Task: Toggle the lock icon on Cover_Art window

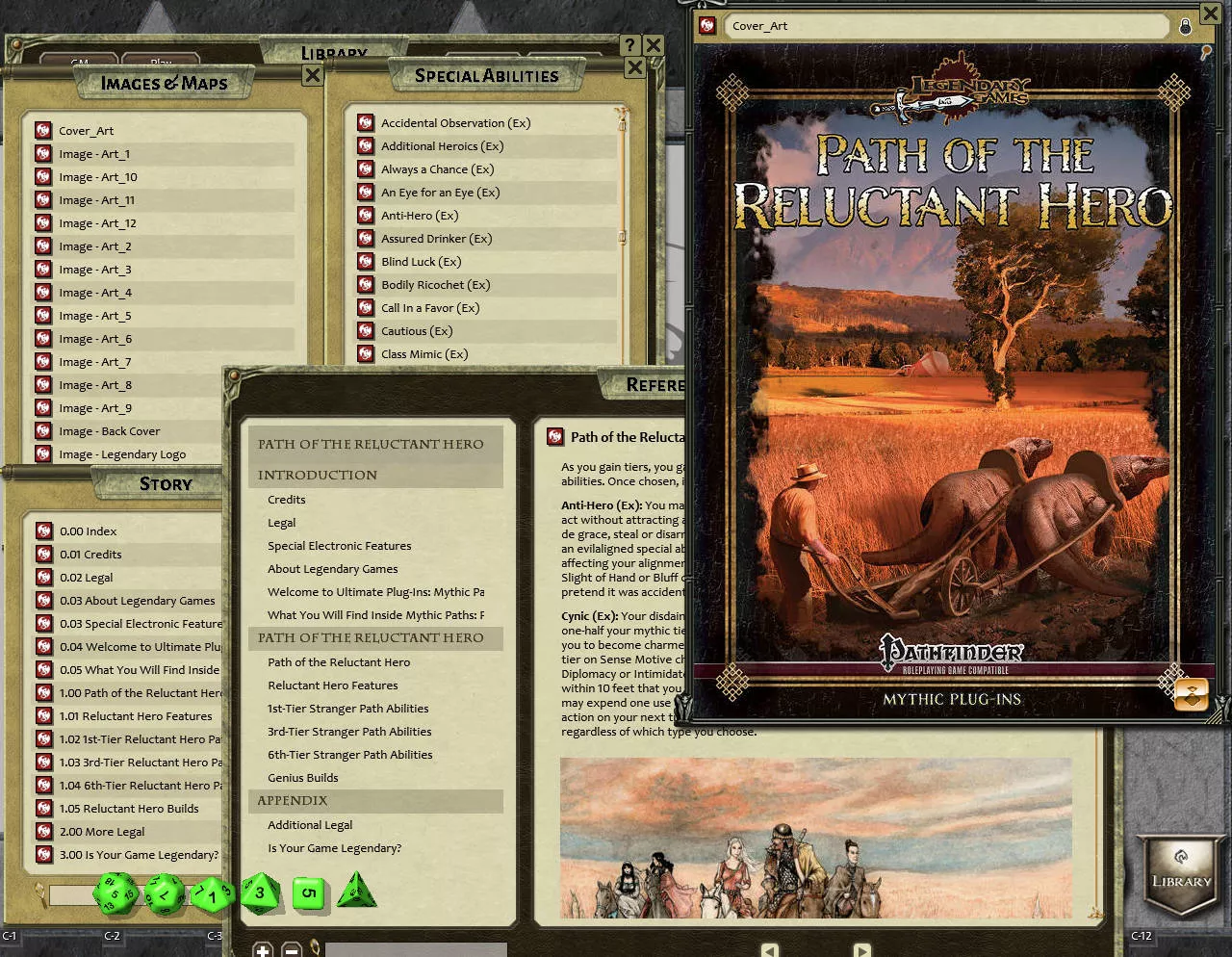Action: point(1186,26)
